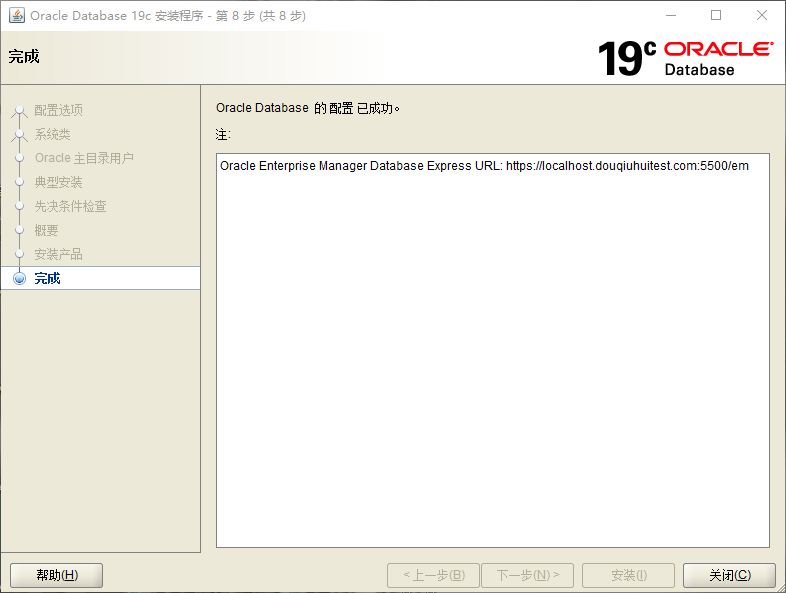
Task: Minimize the Oracle installer window
Action: [x=671, y=16]
